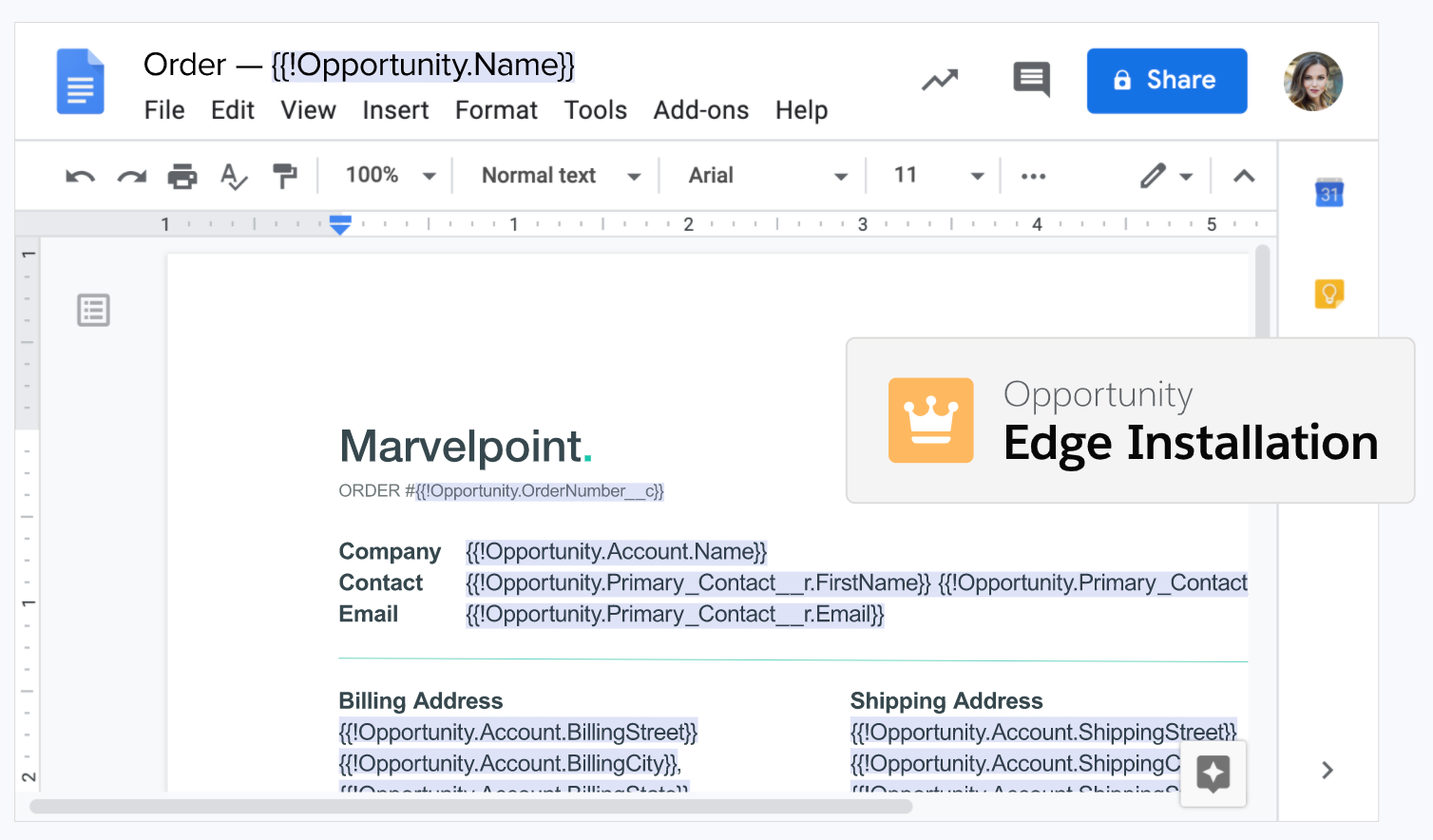Click the Explore star button
The width and height of the screenshot is (1433, 840).
[x=1213, y=773]
